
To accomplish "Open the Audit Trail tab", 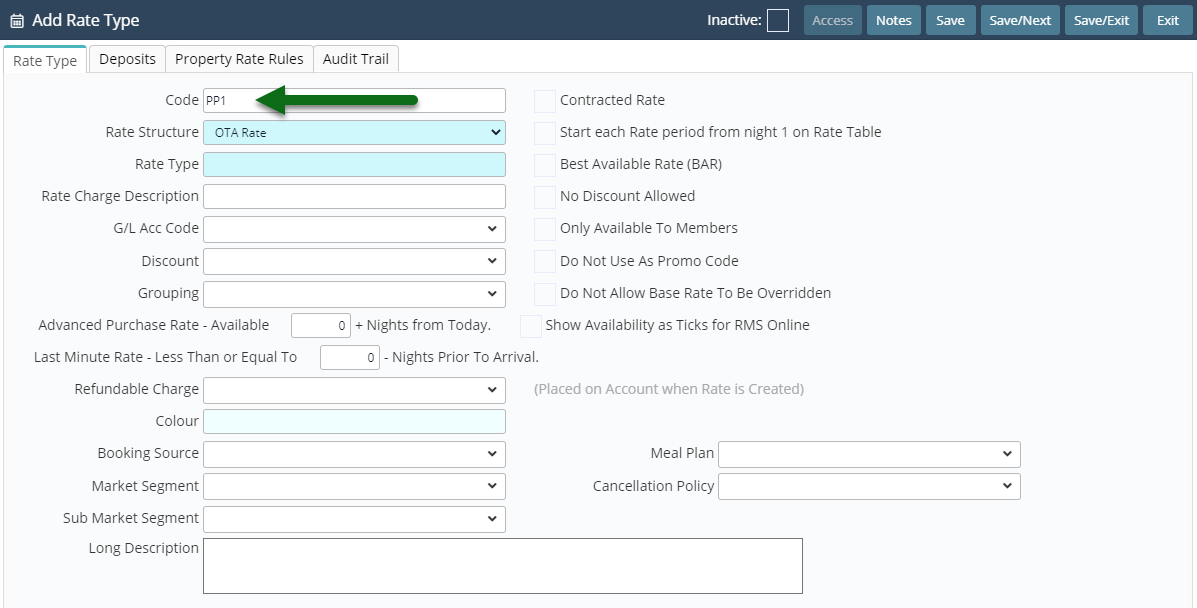I will pyautogui.click(x=356, y=59).
